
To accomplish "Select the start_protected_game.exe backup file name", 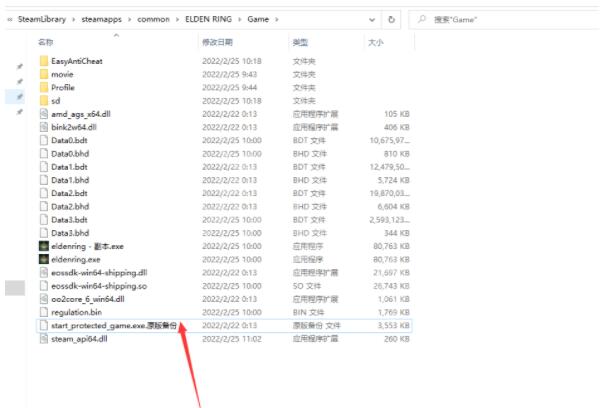I will [x=114, y=326].
